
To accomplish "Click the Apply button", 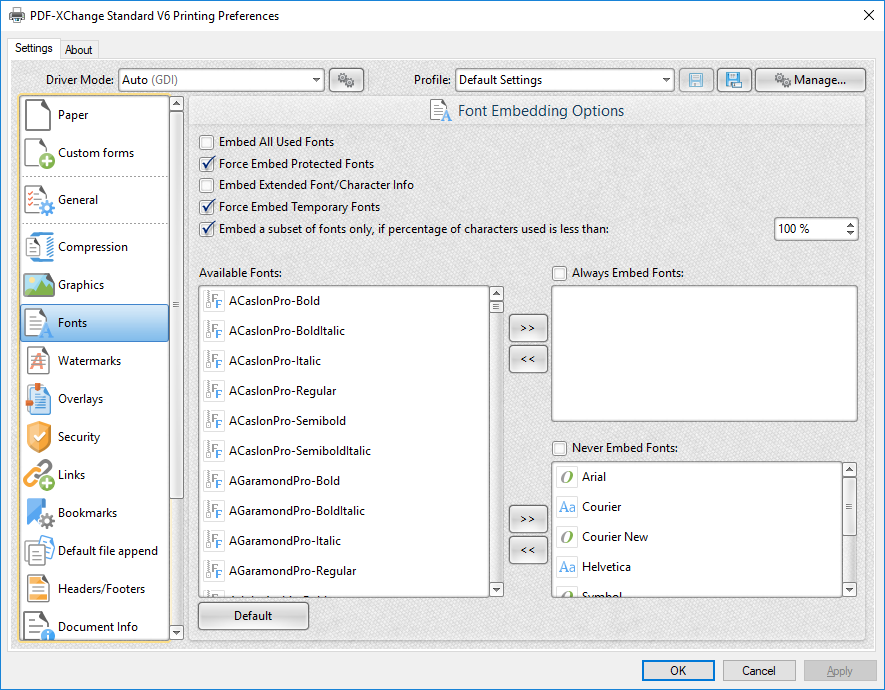I will click(840, 670).
